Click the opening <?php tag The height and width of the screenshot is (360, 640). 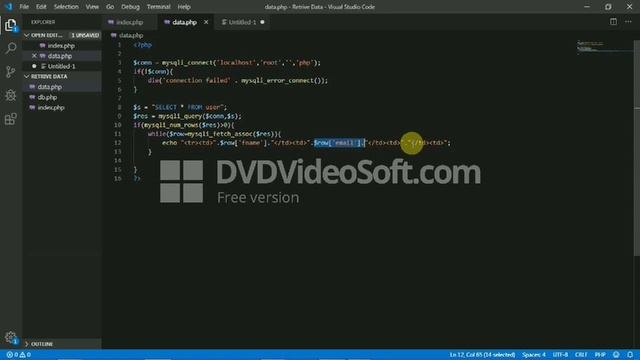click(142, 45)
